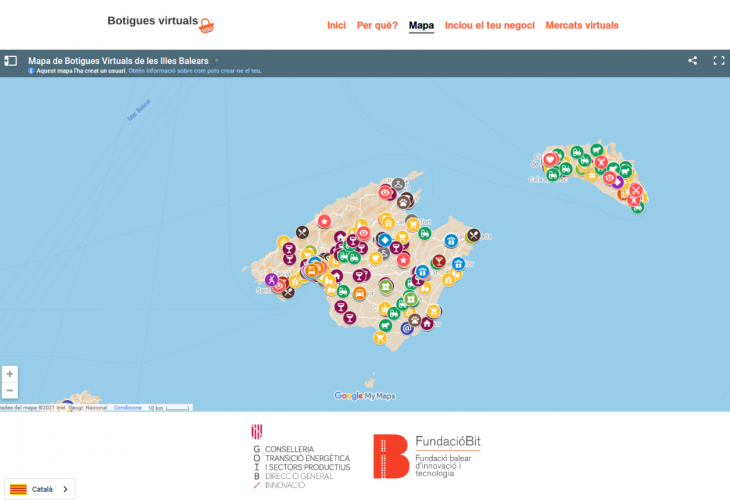Select the brown paw print marker in northern Mallorca

(405, 200)
